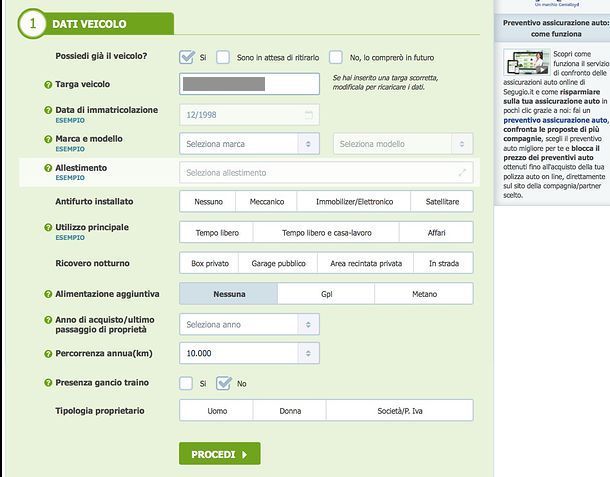Image resolution: width=610 pixels, height=477 pixels.
Task: Check Si for Possiedi già il veicolo
Action: (187, 57)
